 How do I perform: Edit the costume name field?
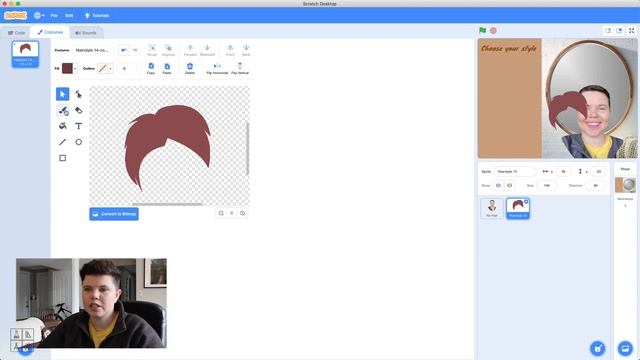93,50
